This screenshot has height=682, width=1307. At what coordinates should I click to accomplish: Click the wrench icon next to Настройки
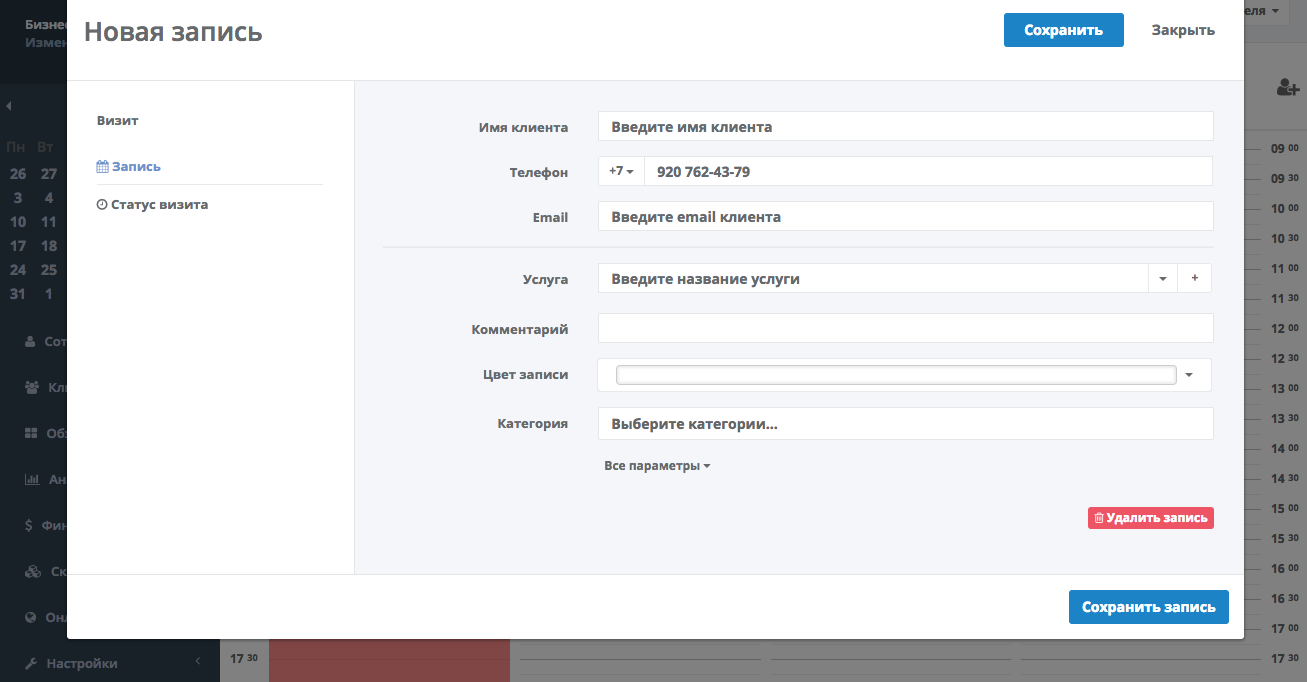pos(30,663)
